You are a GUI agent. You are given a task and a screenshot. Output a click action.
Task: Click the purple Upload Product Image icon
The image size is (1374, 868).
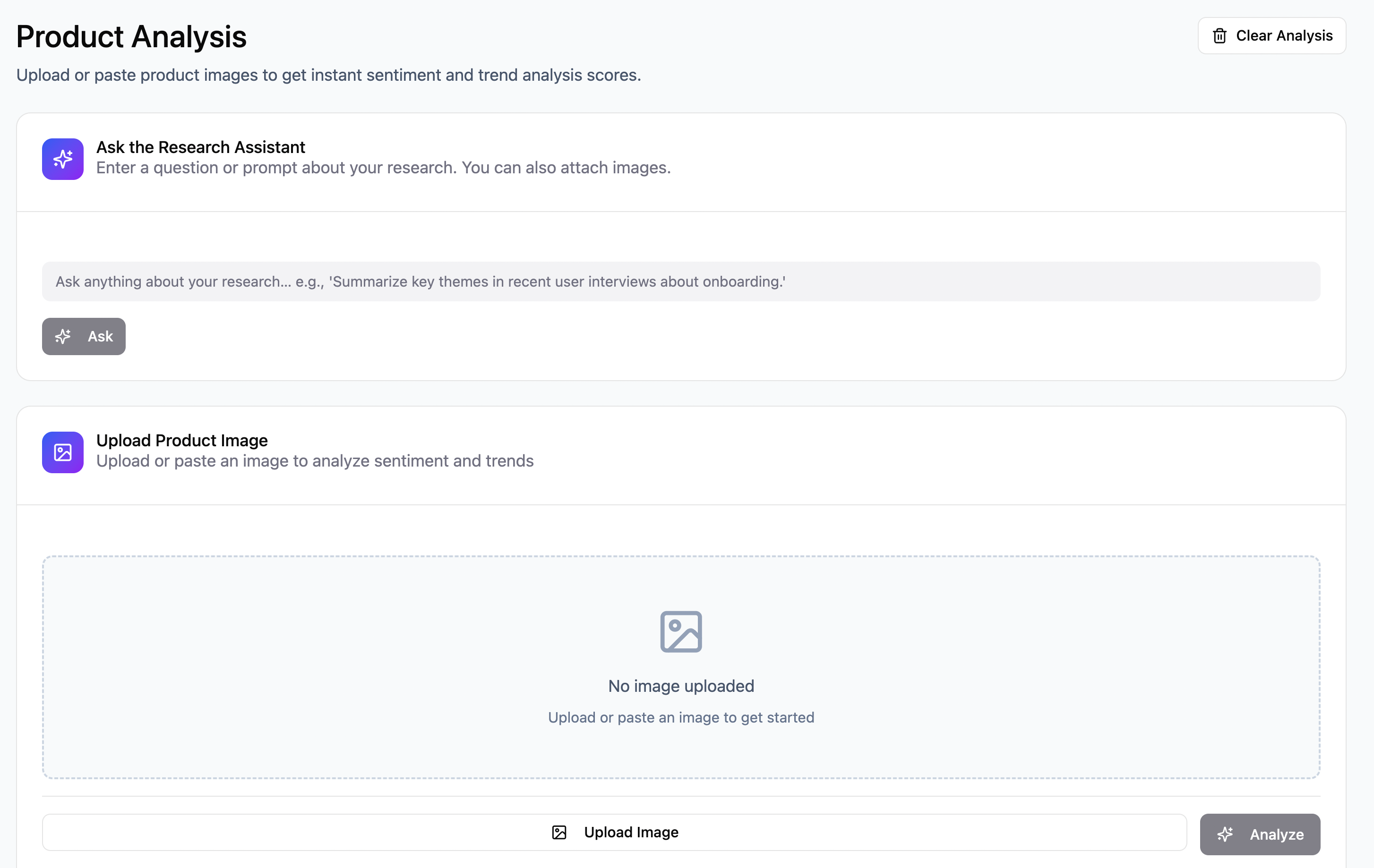63,452
